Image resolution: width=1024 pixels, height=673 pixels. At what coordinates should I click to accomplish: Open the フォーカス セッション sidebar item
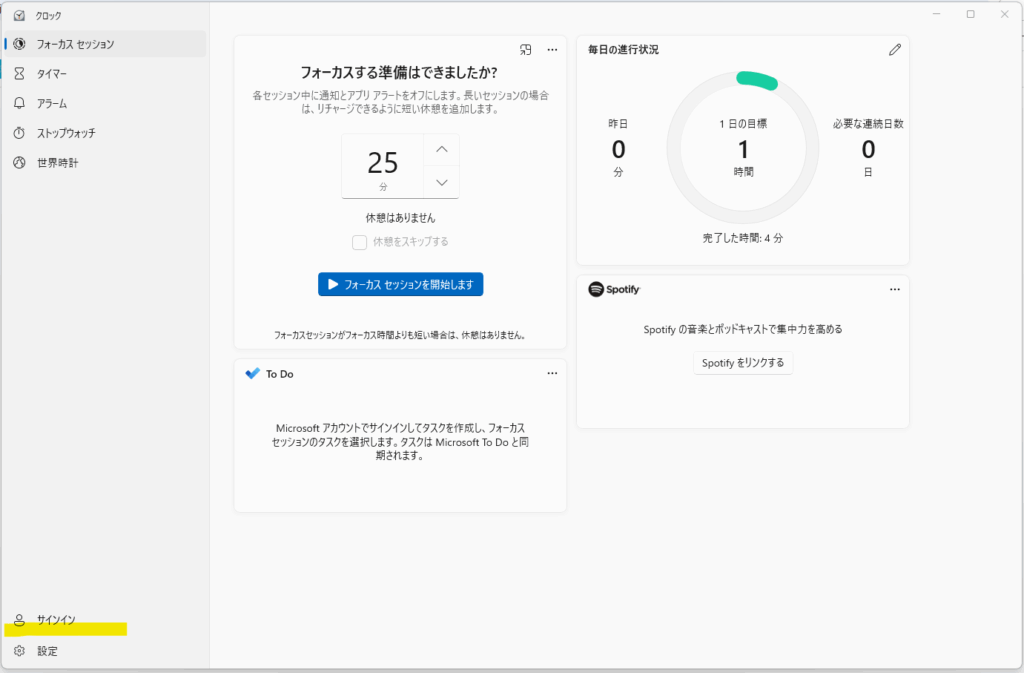105,44
